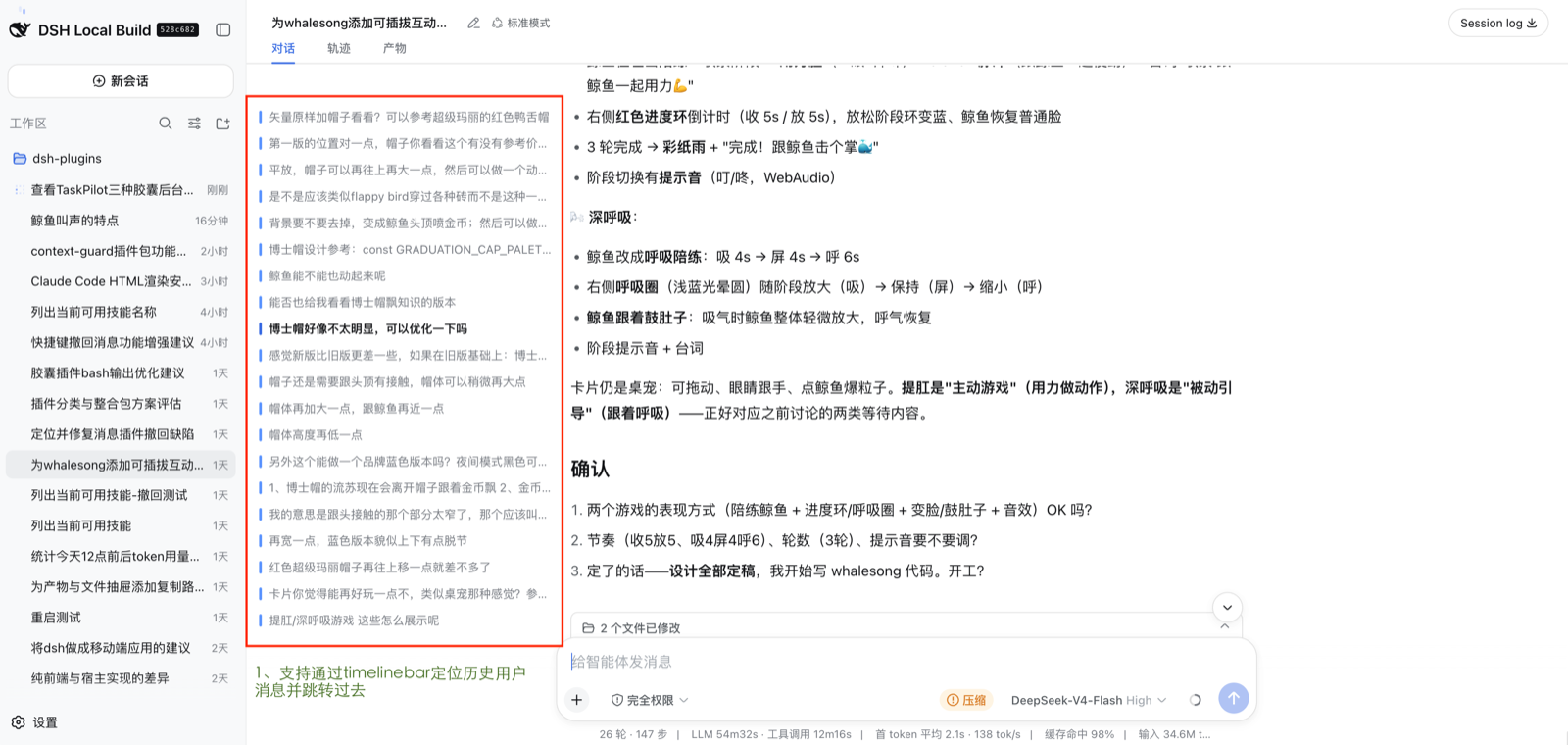The width and height of the screenshot is (1568, 745).
Task: Open session 列出当前可用技能-撤回测试
Action: click(x=121, y=495)
